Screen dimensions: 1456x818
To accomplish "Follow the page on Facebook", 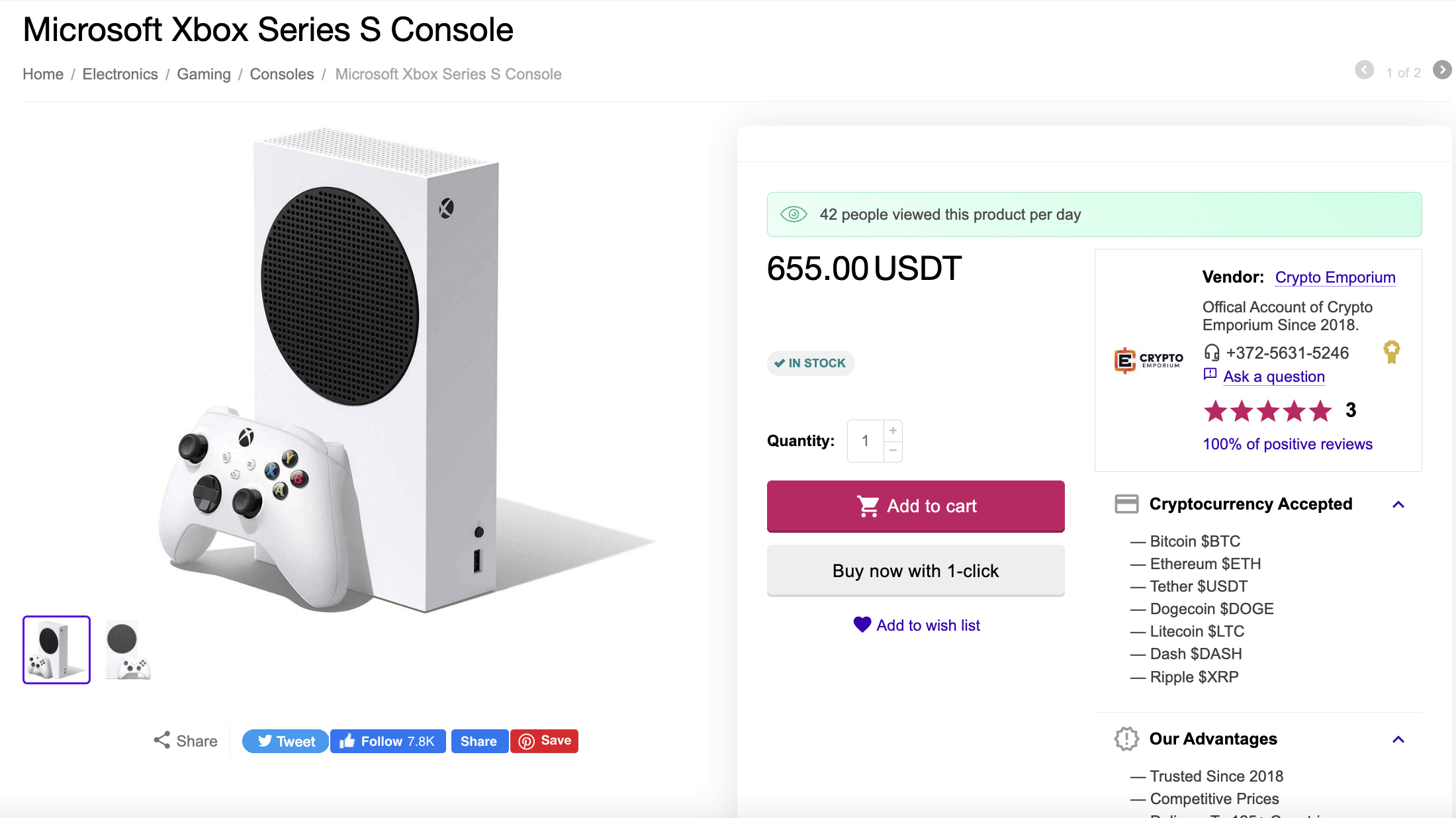I will (x=387, y=741).
